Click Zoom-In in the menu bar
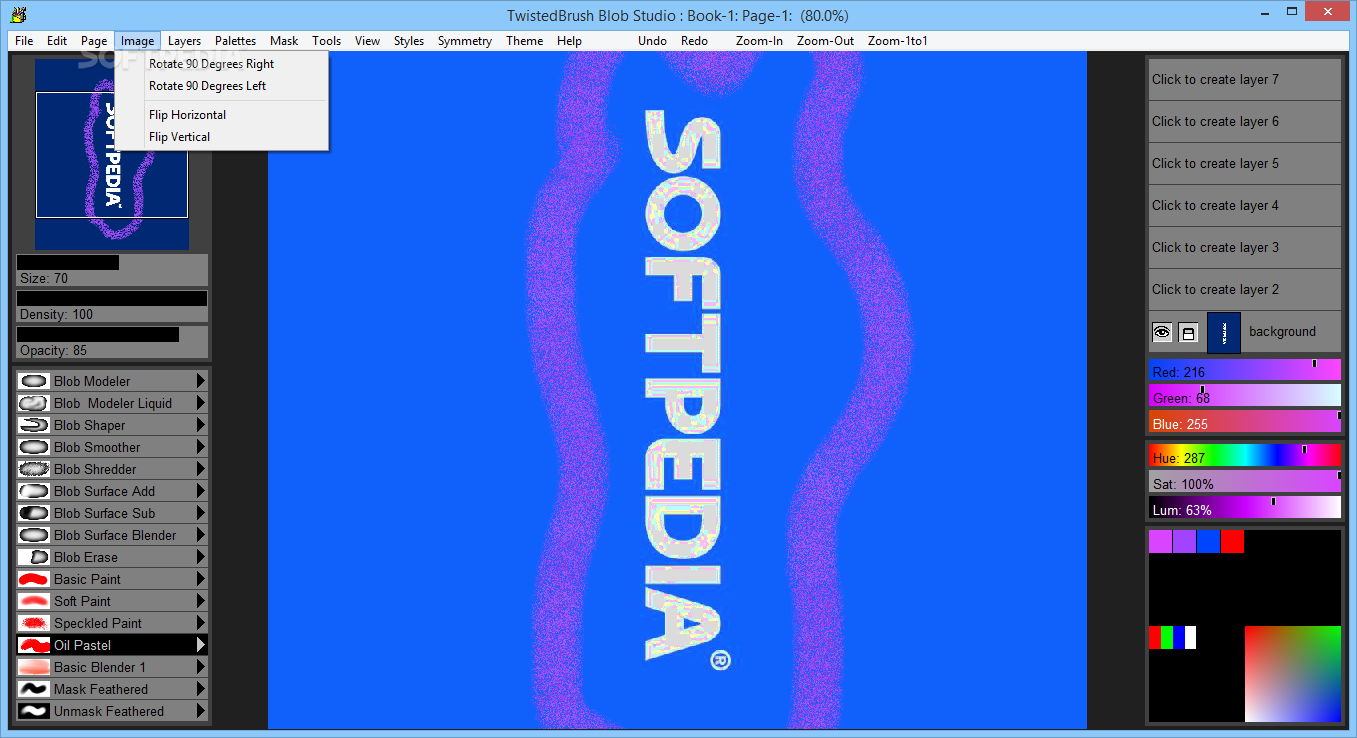The height and width of the screenshot is (738, 1357). click(x=759, y=41)
